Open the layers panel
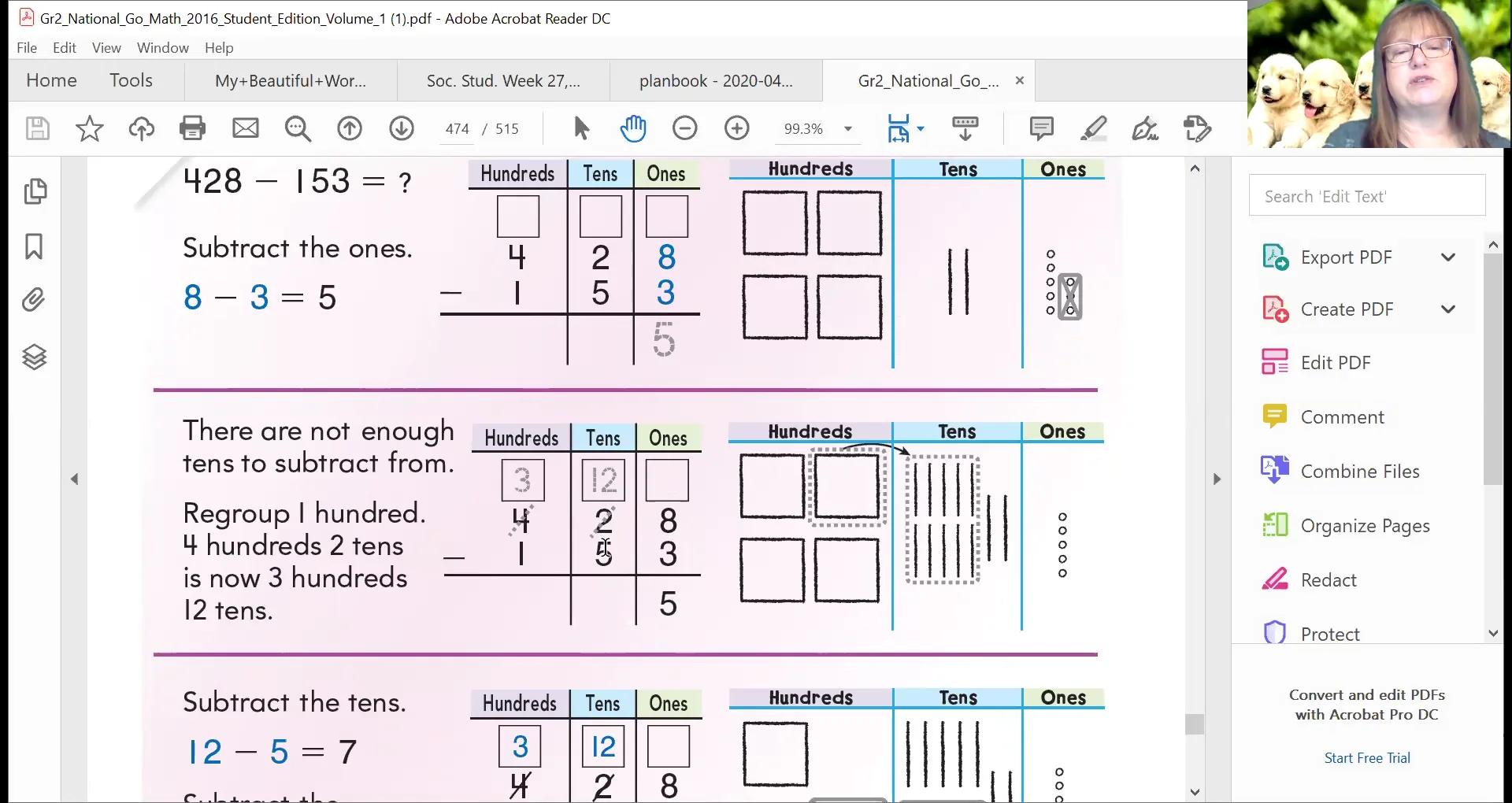The height and width of the screenshot is (803, 1512). (x=34, y=357)
